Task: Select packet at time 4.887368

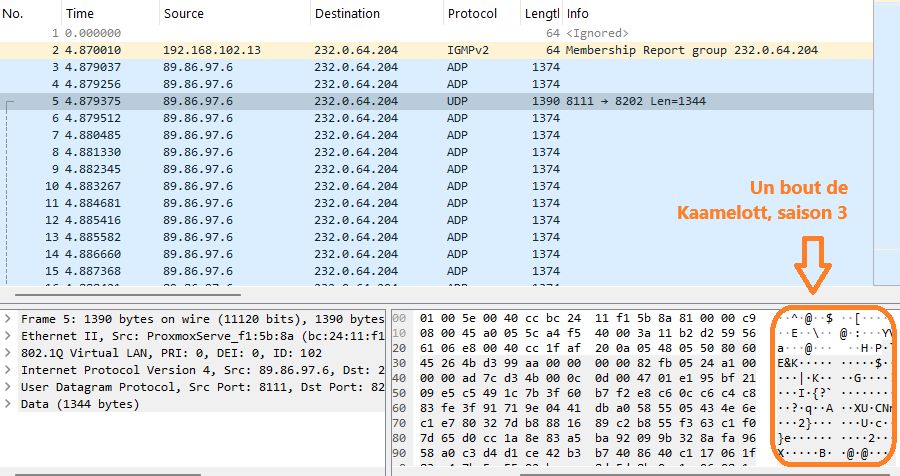Action: [x=300, y=271]
